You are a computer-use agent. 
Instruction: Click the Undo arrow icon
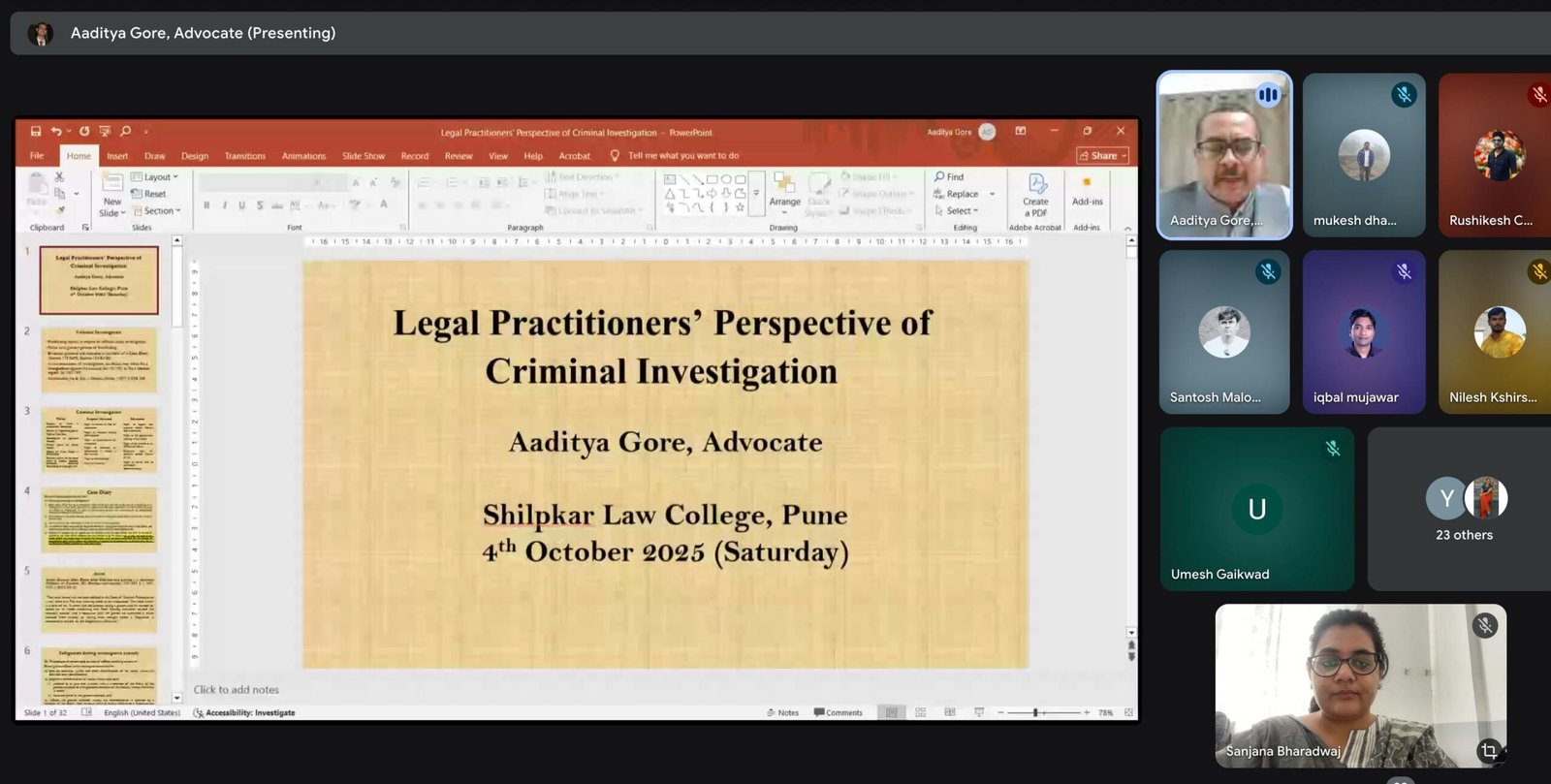[56, 132]
